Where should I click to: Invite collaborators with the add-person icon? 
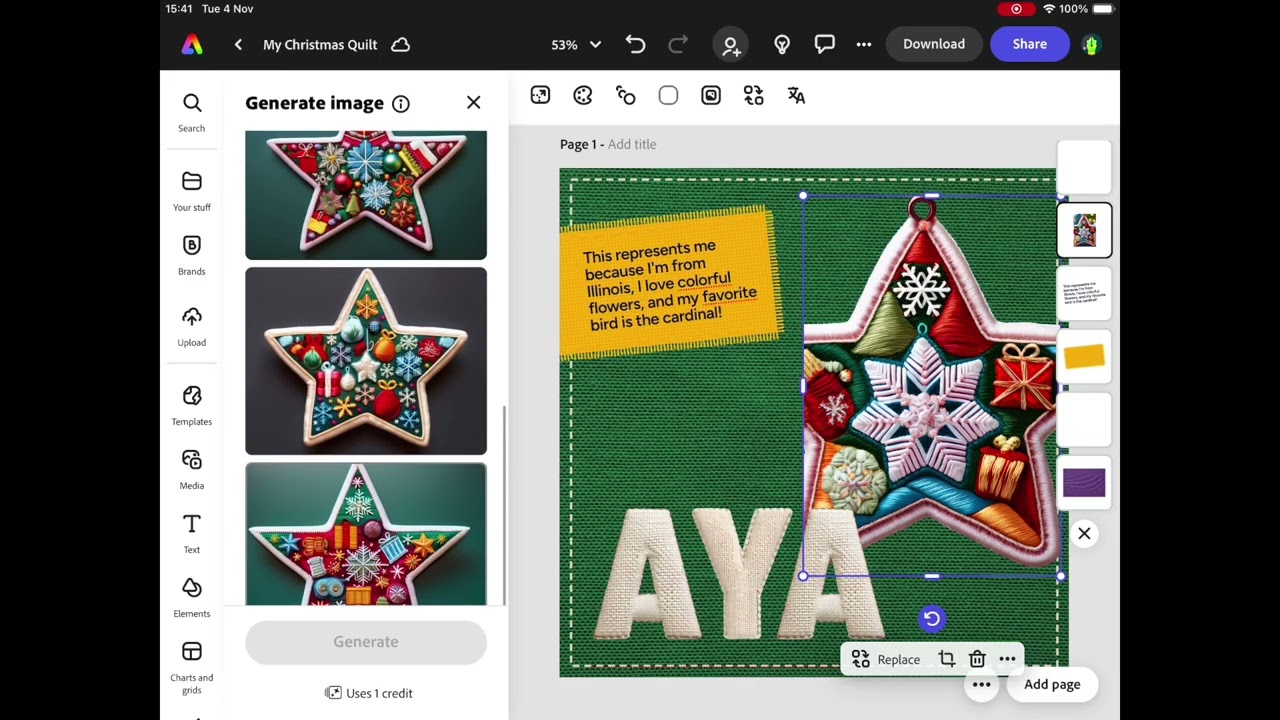click(x=731, y=45)
